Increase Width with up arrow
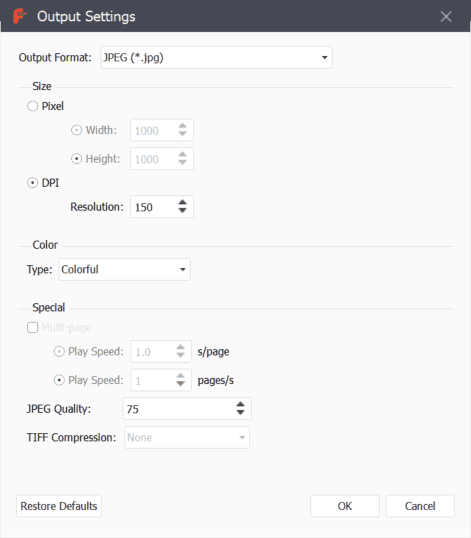This screenshot has width=471, height=538. pyautogui.click(x=182, y=126)
